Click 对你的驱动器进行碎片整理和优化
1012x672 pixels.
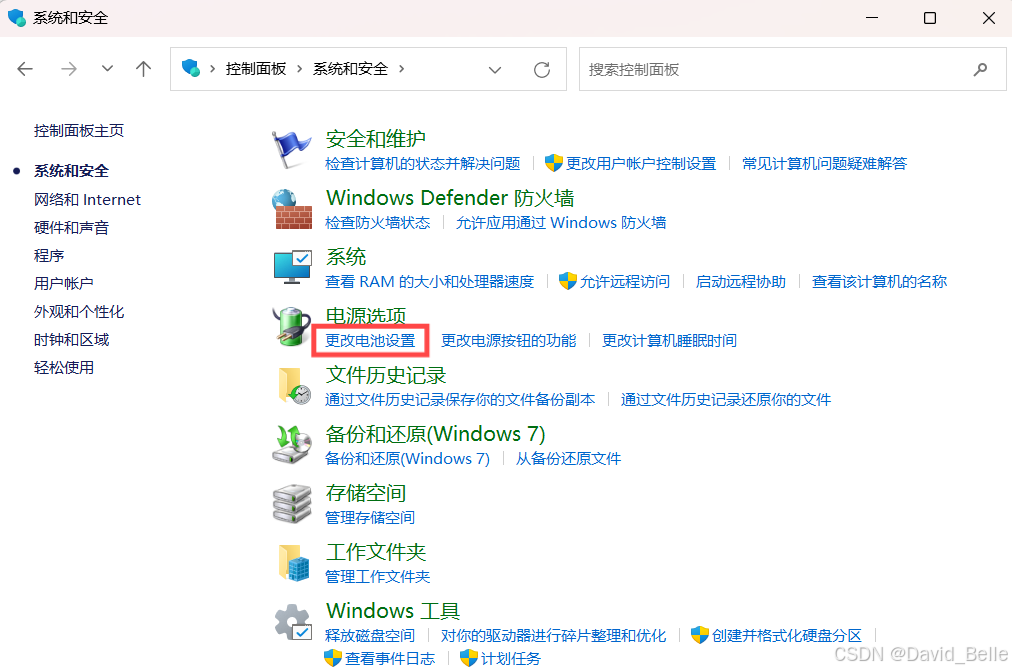(x=554, y=636)
